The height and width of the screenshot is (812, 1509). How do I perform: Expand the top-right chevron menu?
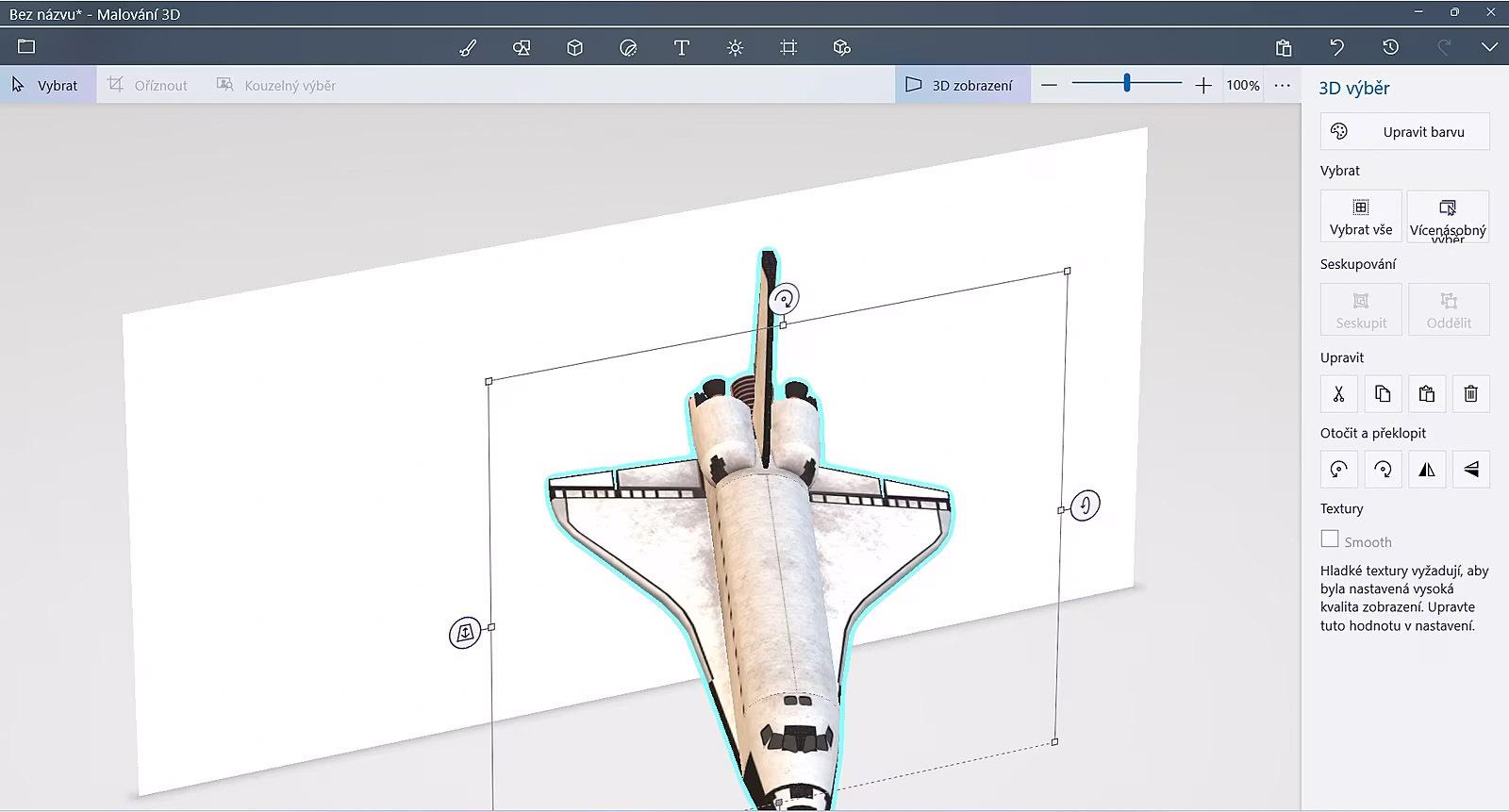pyautogui.click(x=1489, y=47)
